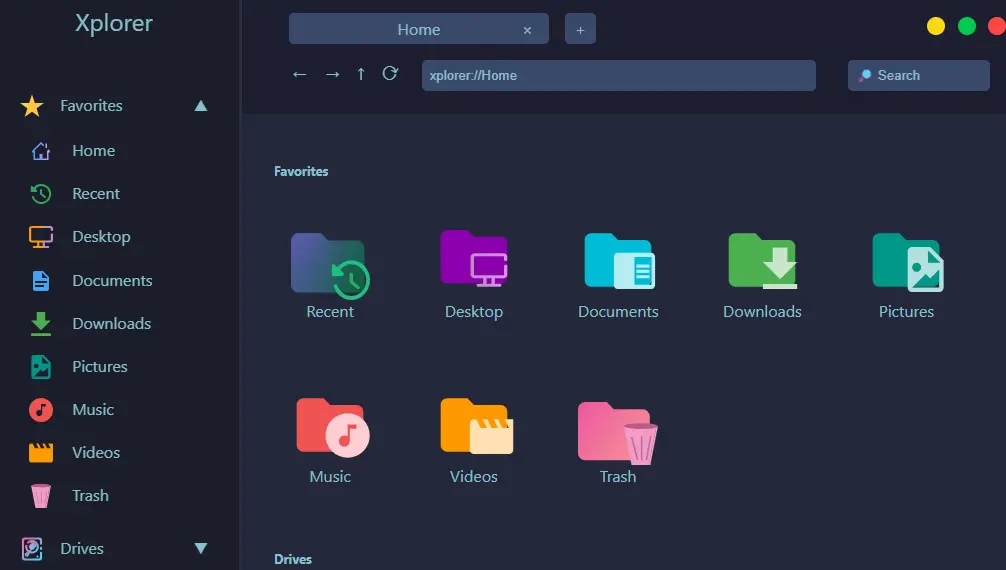Click the Downloads label in sidebar
This screenshot has width=1006, height=570.
(x=112, y=324)
